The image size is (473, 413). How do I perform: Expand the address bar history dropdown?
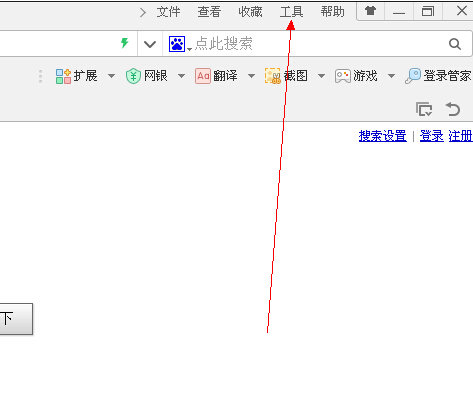150,44
